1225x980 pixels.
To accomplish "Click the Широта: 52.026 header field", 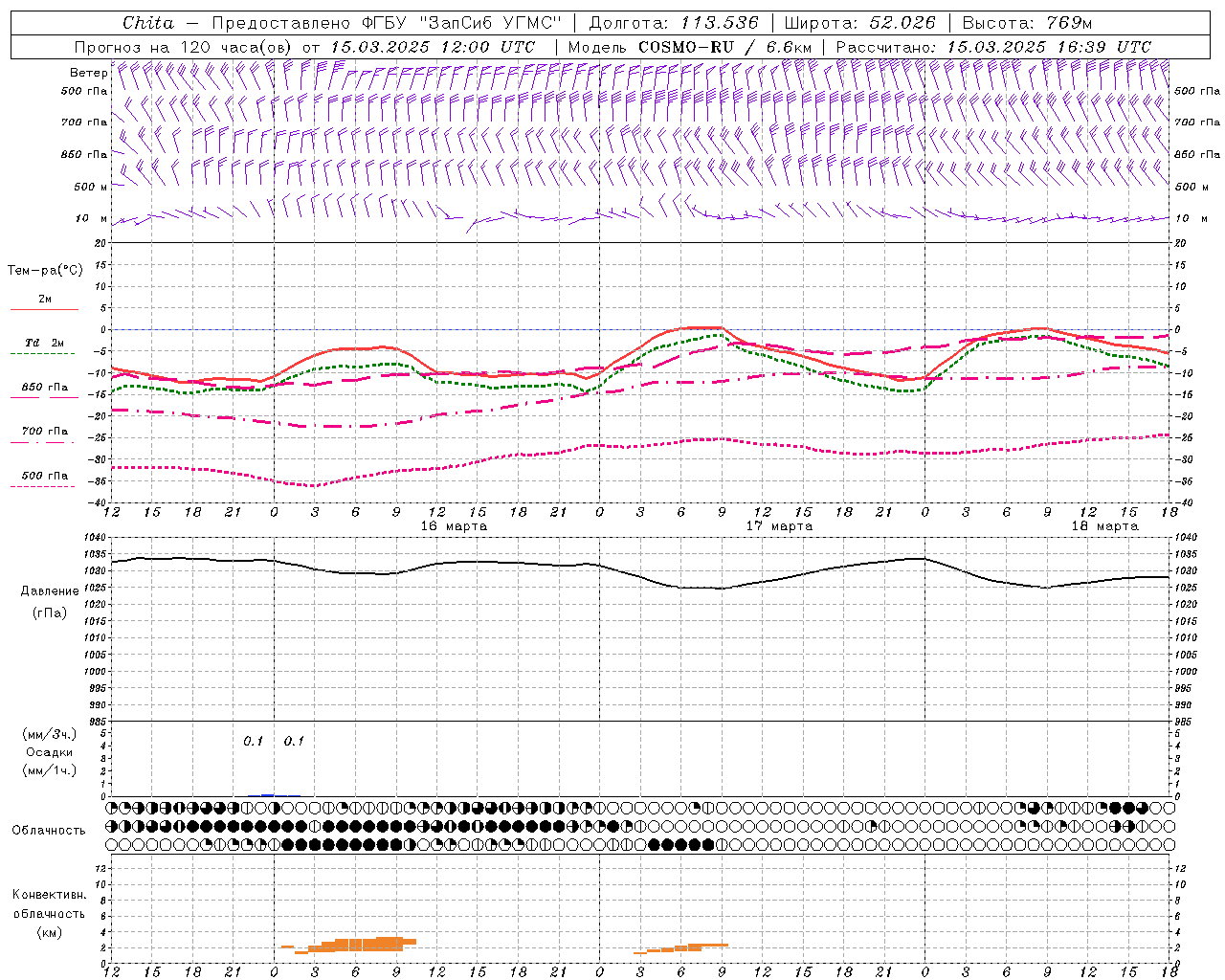I will [x=858, y=23].
